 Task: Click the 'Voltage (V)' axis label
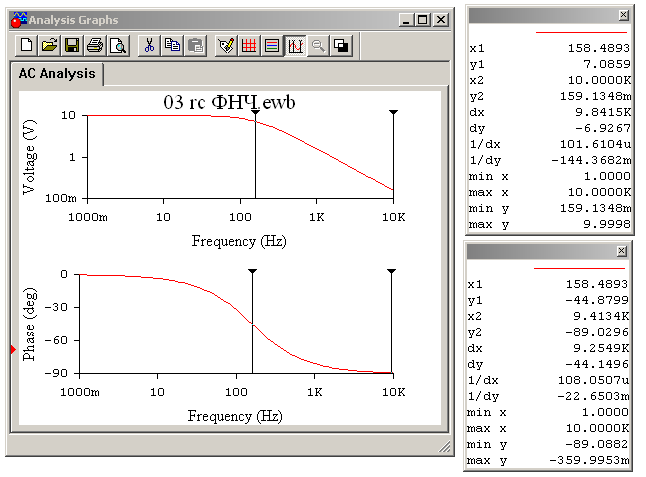[x=29, y=157]
